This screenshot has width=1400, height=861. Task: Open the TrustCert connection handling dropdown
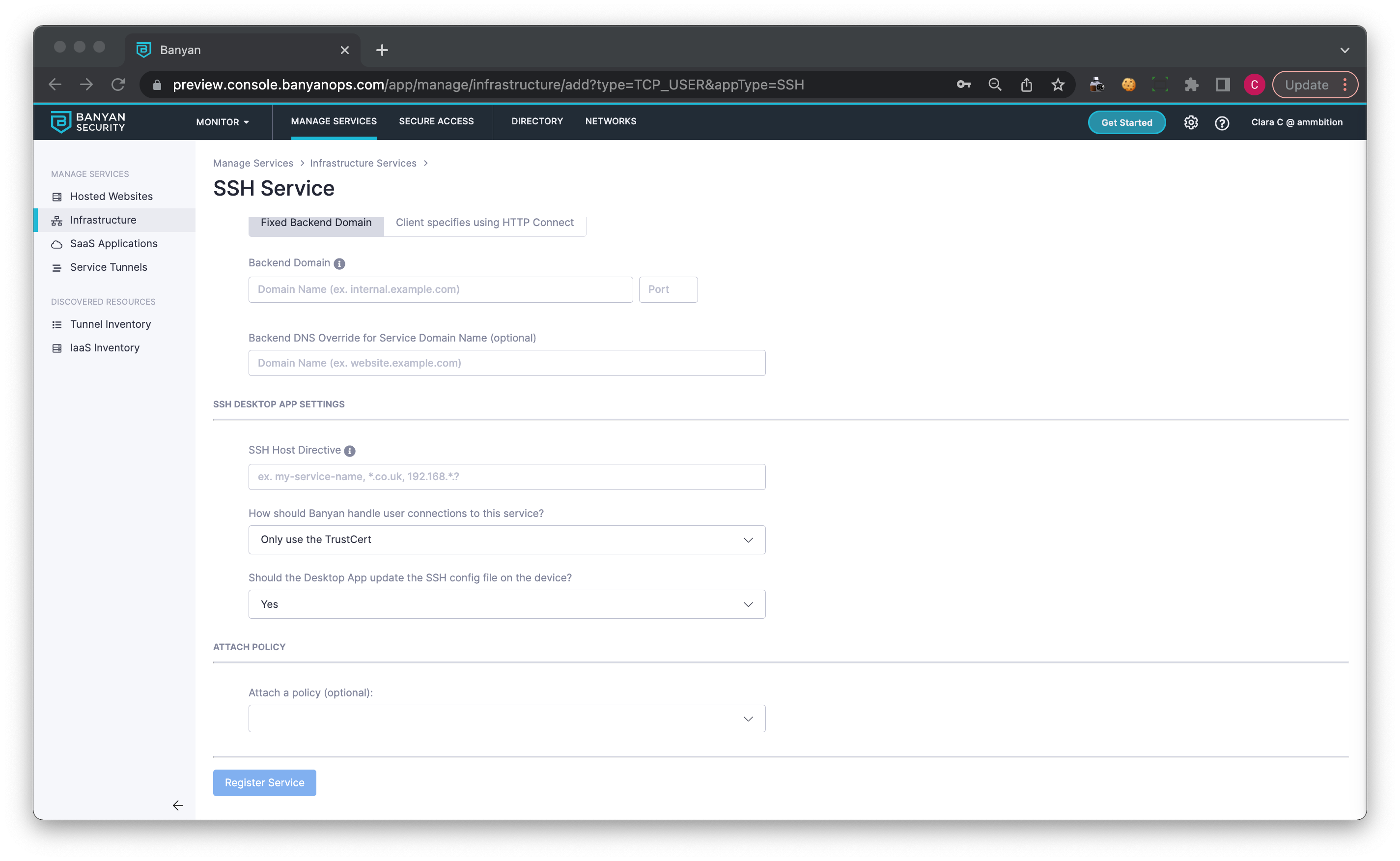coord(506,539)
